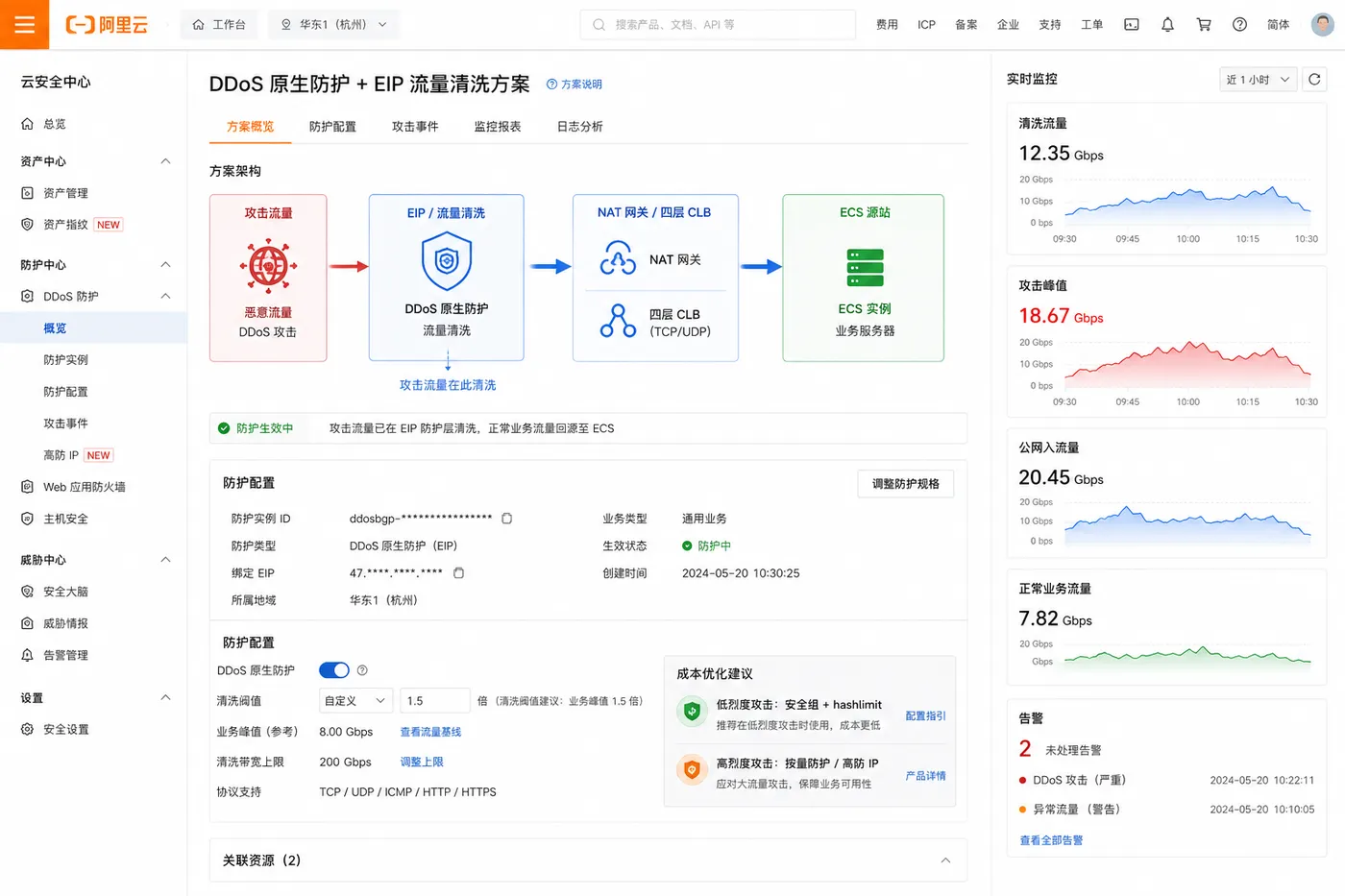Open the 查看全部告警 link

click(x=1051, y=840)
